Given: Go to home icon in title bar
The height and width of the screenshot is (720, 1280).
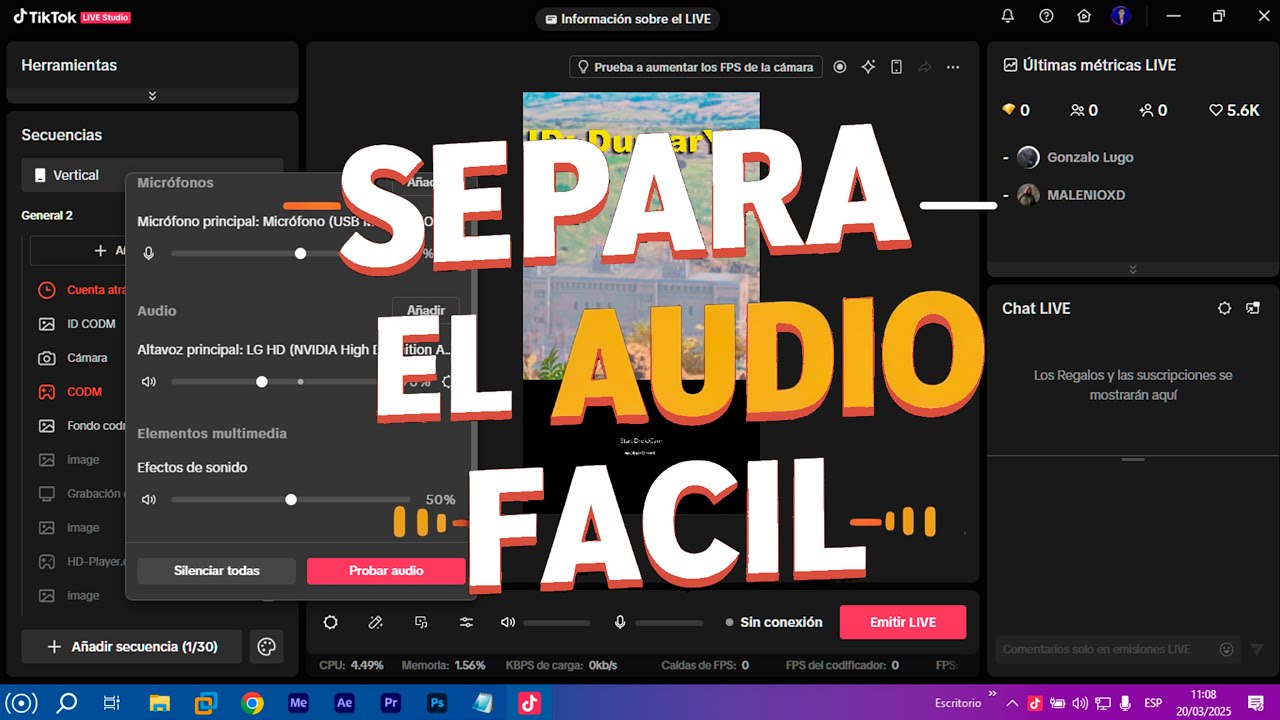Looking at the screenshot, I should point(1084,16).
